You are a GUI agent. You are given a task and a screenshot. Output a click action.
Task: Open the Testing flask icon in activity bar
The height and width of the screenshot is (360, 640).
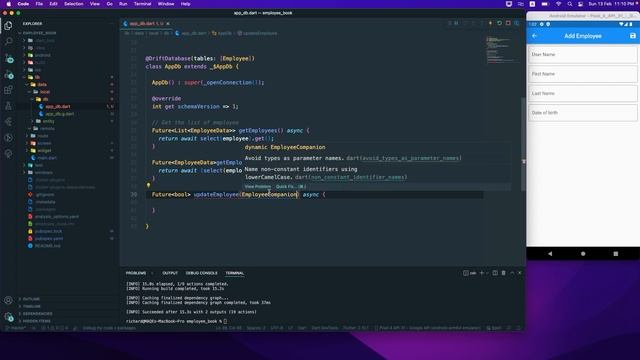[8, 106]
